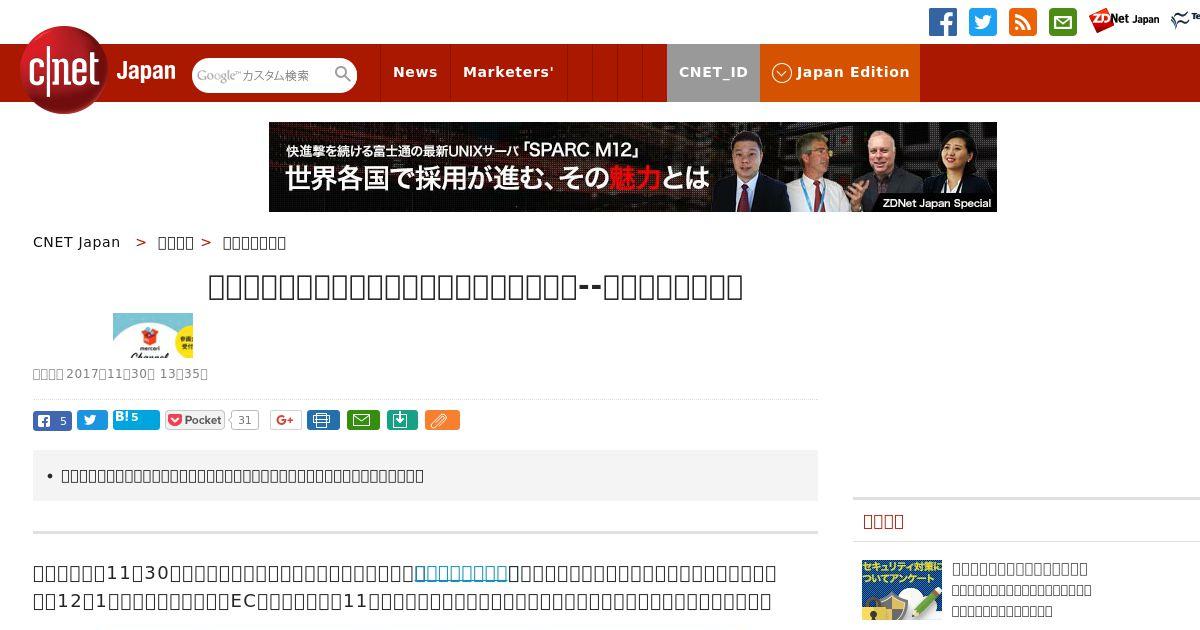The height and width of the screenshot is (630, 1200).
Task: Visit the ZDNet Japan logo link
Action: 1124,20
